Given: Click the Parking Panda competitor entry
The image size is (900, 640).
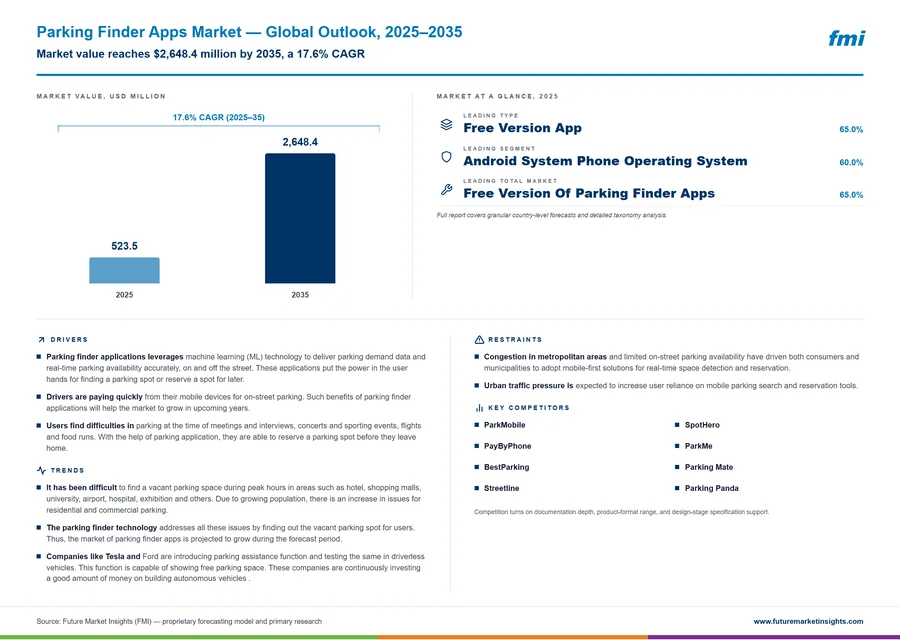Looking at the screenshot, I should pos(712,488).
